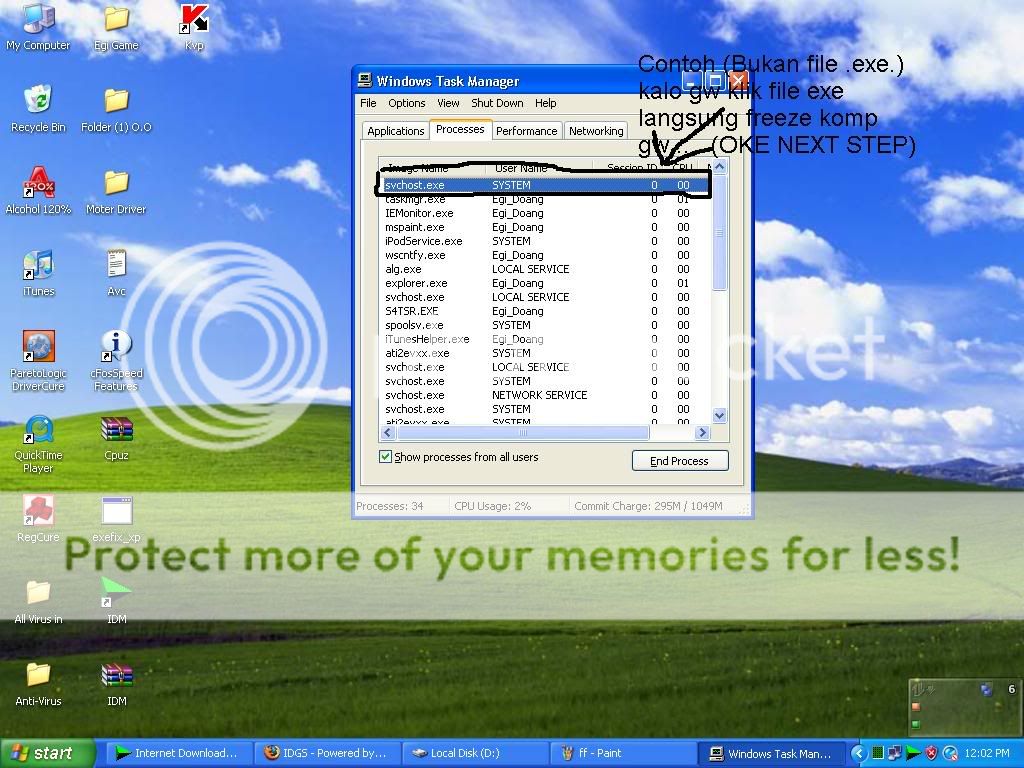1024x768 pixels.
Task: Open the Options menu in Task Manager
Action: point(406,103)
